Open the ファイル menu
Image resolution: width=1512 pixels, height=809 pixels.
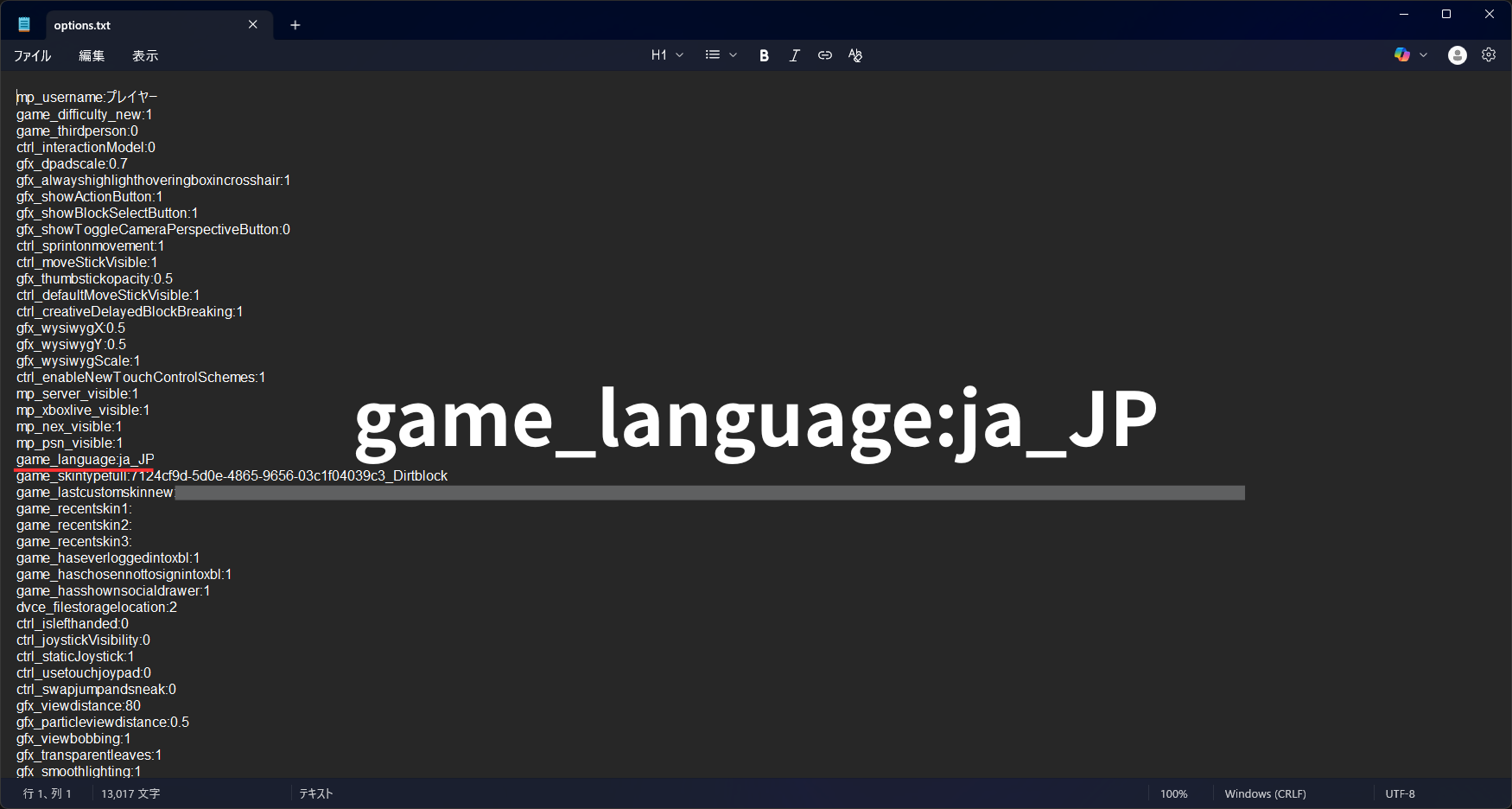click(x=31, y=55)
